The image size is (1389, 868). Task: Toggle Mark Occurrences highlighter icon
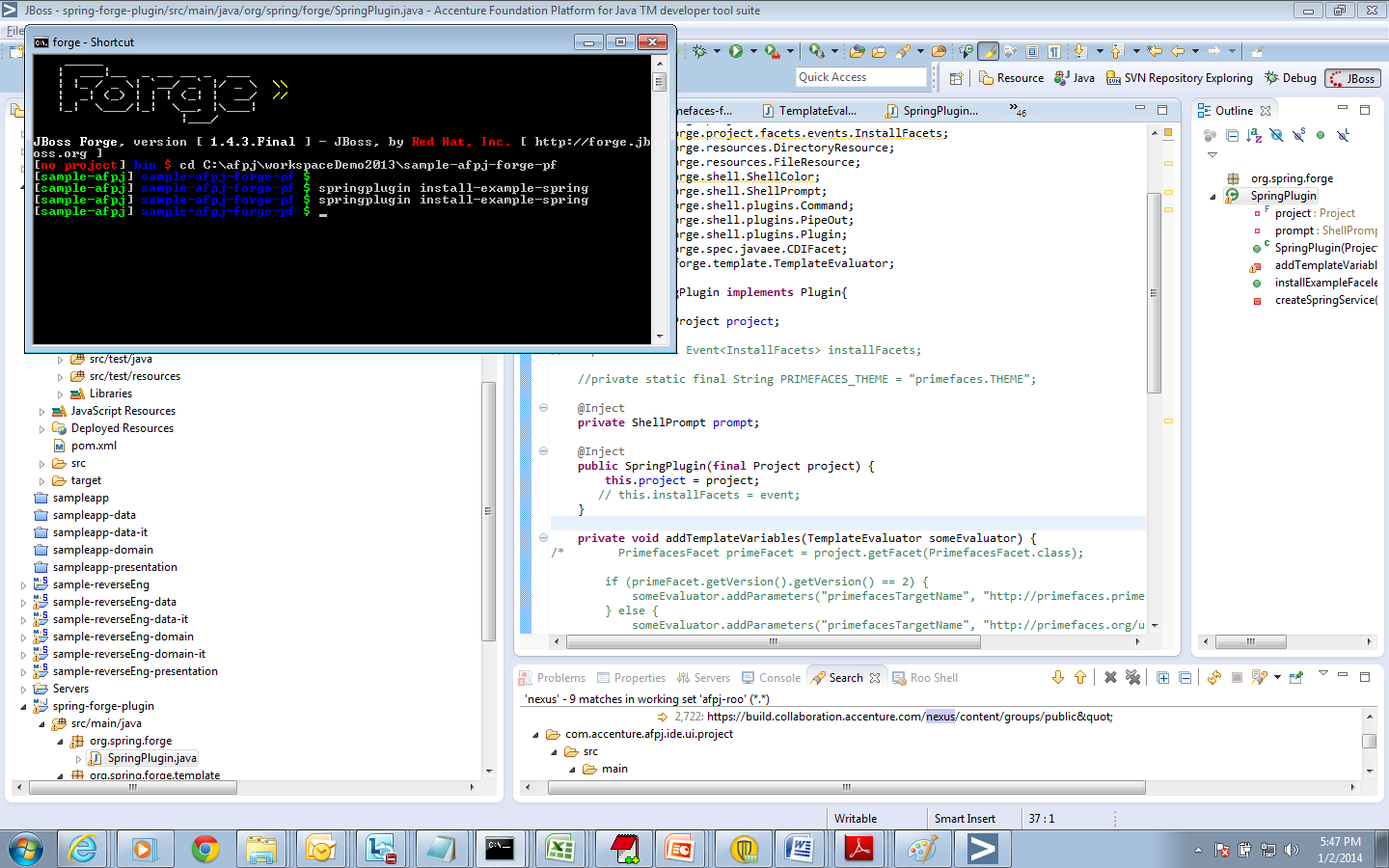coord(989,51)
